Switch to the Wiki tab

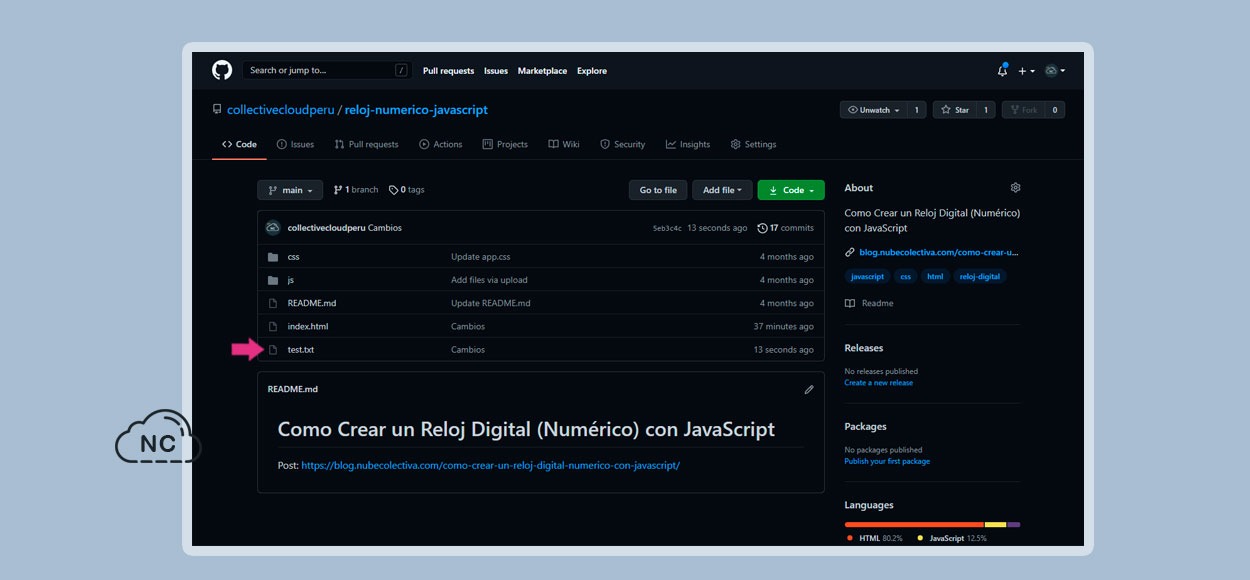[x=564, y=144]
